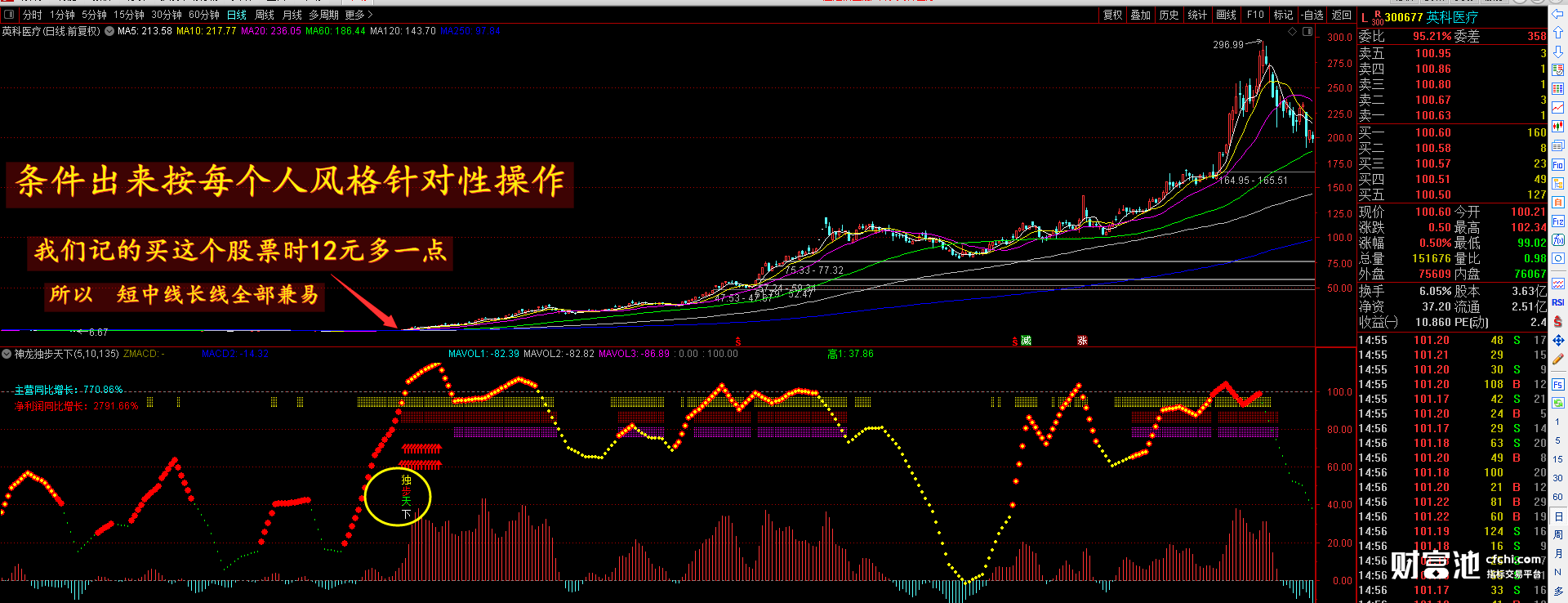The height and width of the screenshot is (603, 1568).
Task: Open the f(x) formula icon
Action: coord(1558,240)
